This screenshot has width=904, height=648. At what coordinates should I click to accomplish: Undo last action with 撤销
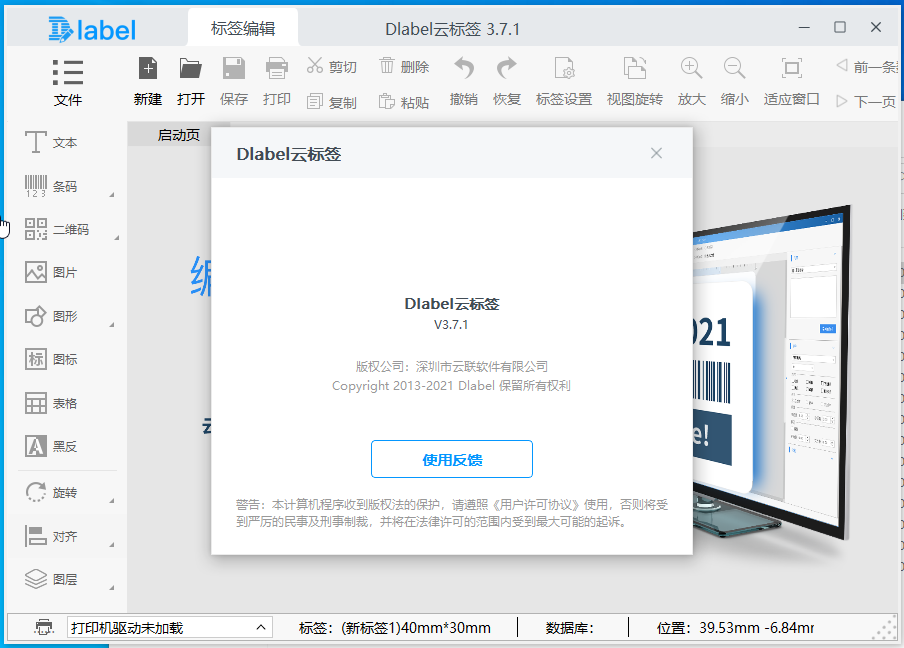tap(464, 82)
